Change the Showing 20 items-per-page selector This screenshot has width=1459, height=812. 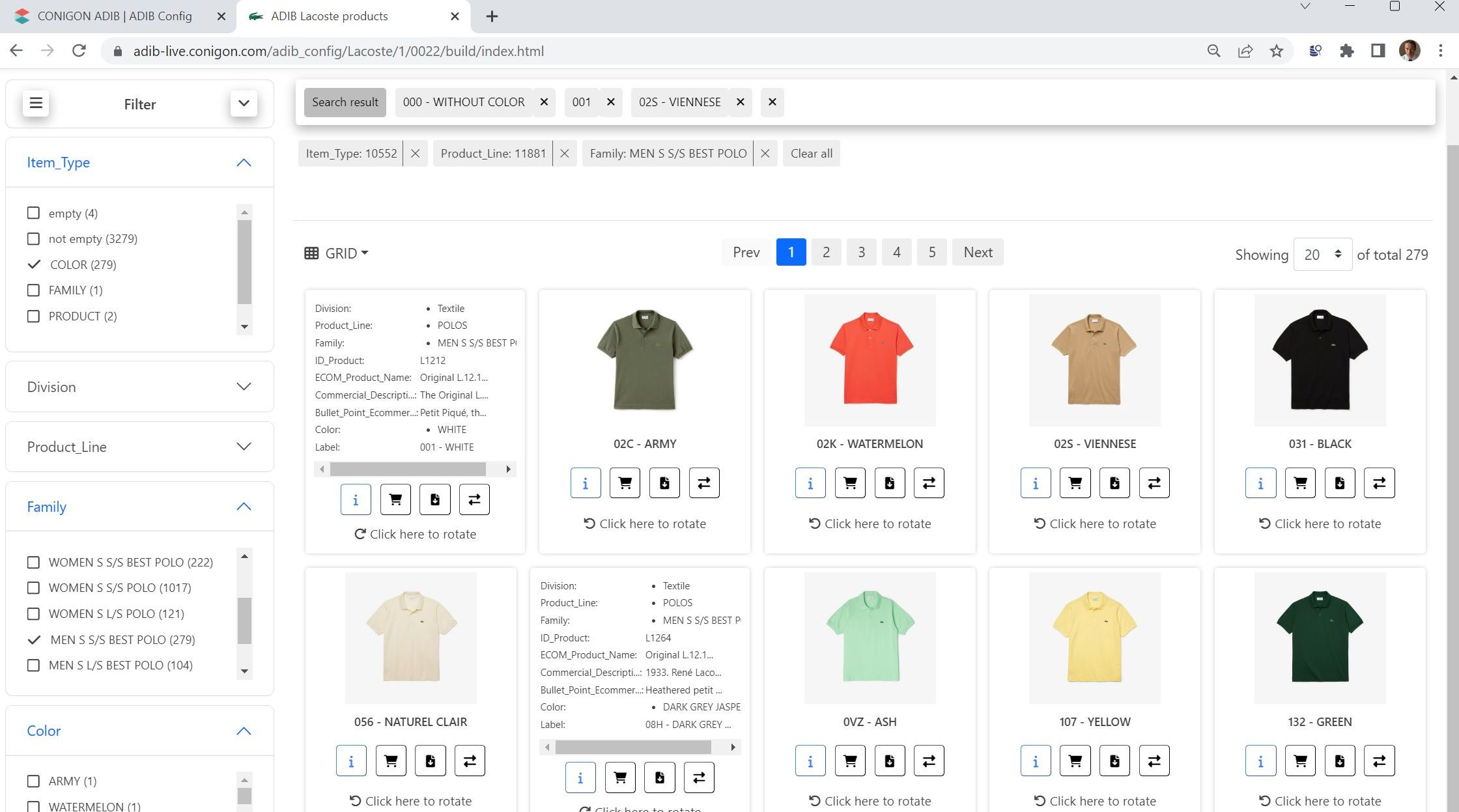point(1323,255)
